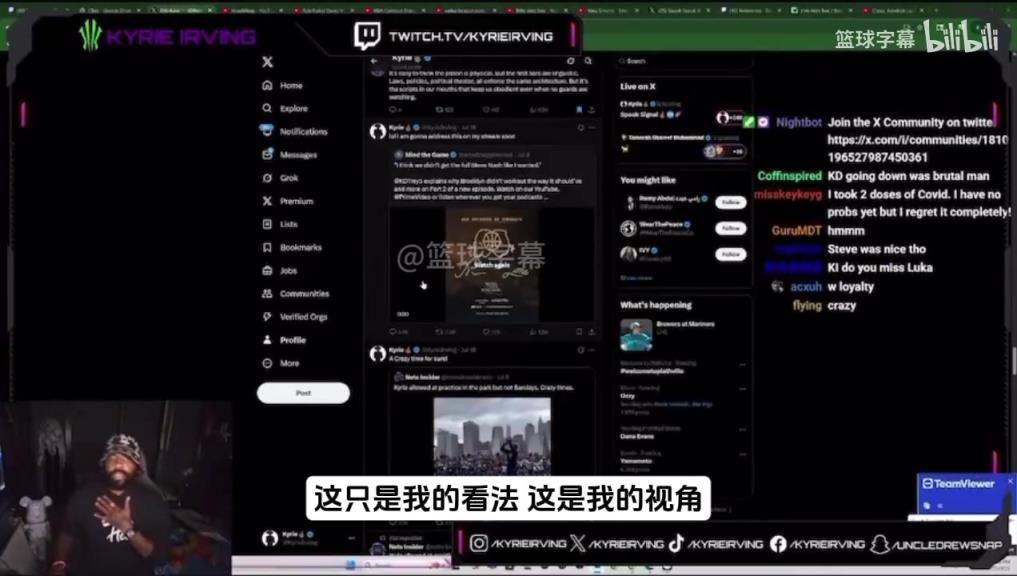1017x576 pixels.
Task: Click the white Post button
Action: [x=303, y=393]
